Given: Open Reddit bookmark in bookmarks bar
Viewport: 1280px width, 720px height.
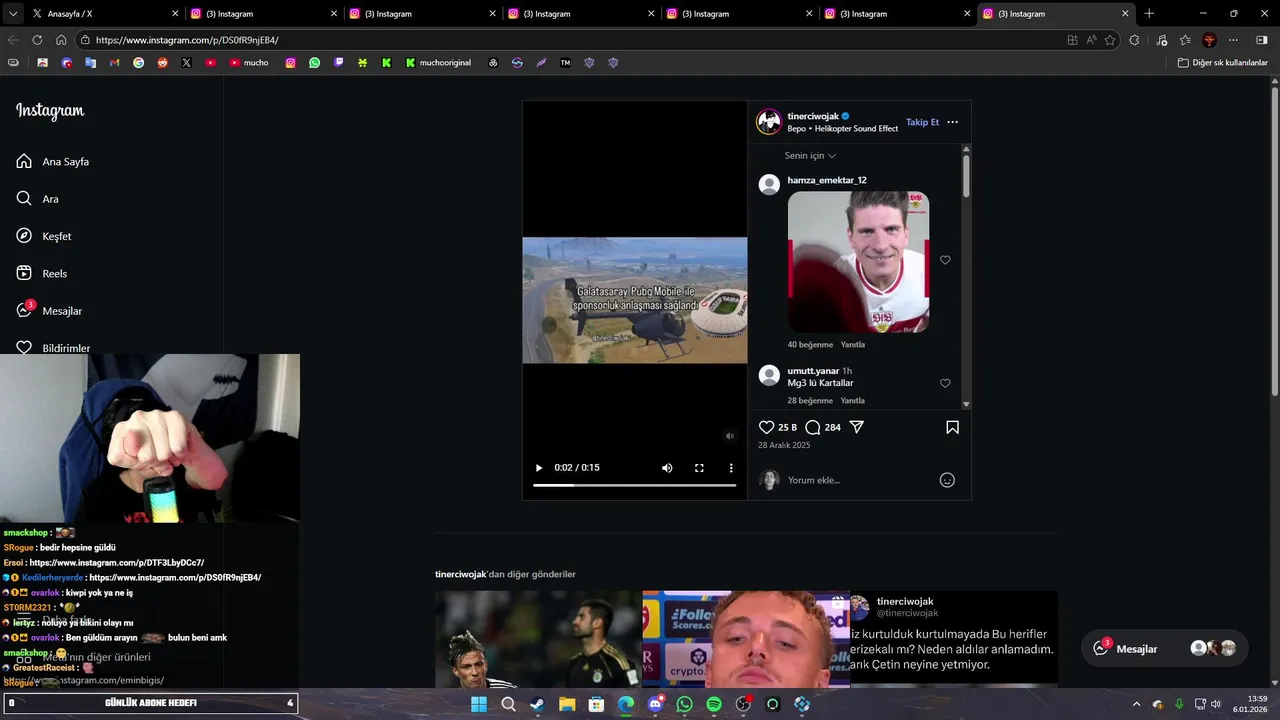Looking at the screenshot, I should [x=162, y=62].
